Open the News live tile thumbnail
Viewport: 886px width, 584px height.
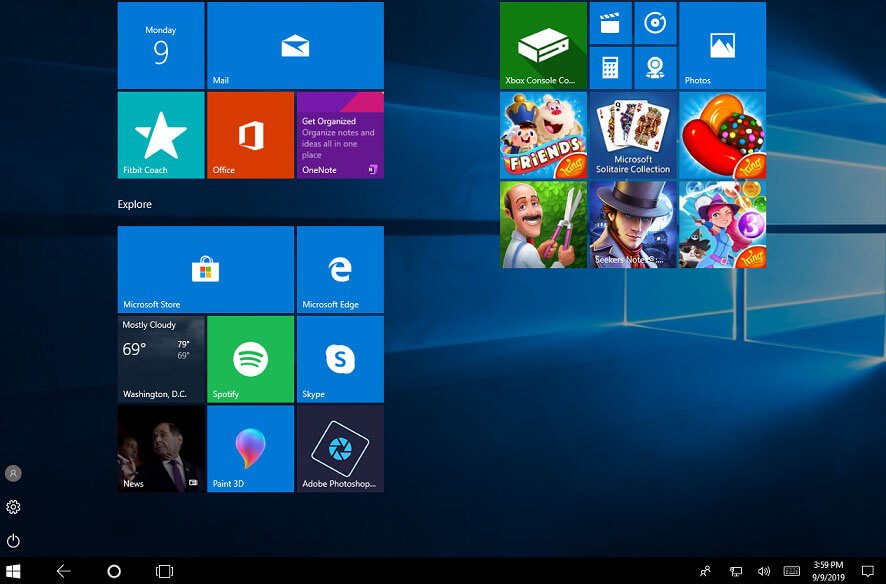click(x=161, y=448)
